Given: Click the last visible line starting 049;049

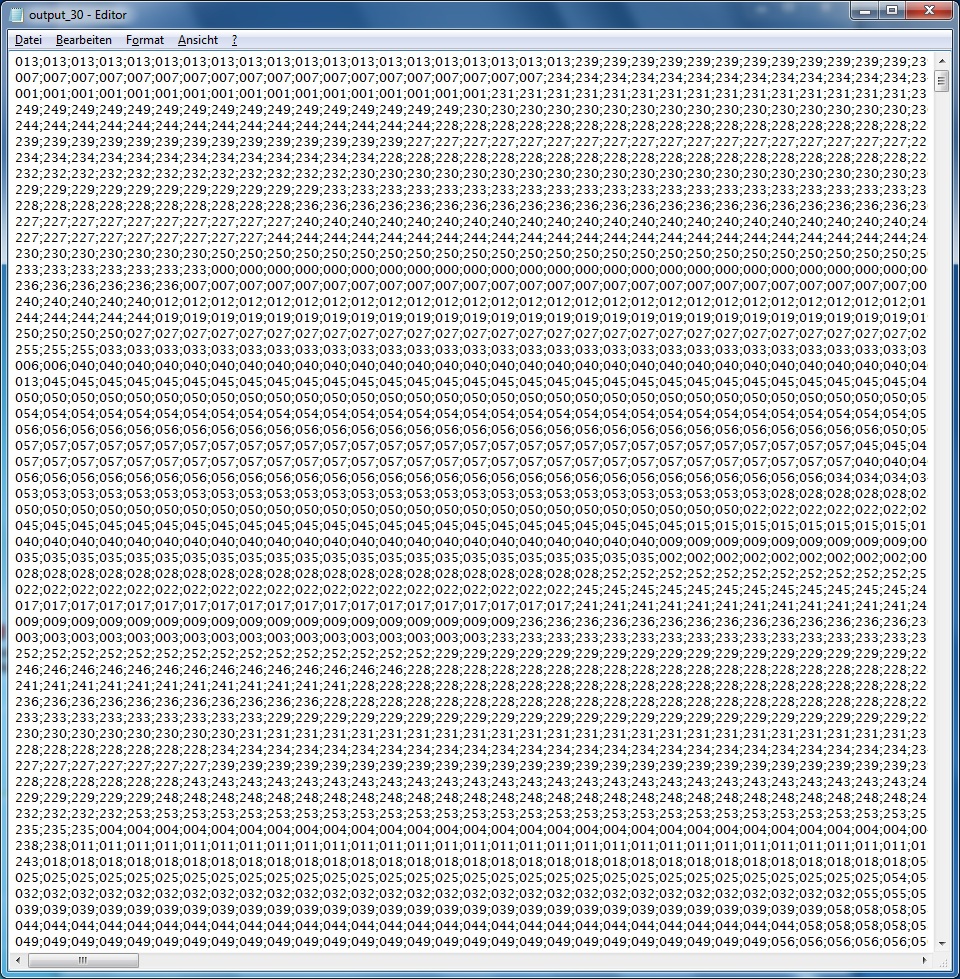Looking at the screenshot, I should tap(471, 942).
